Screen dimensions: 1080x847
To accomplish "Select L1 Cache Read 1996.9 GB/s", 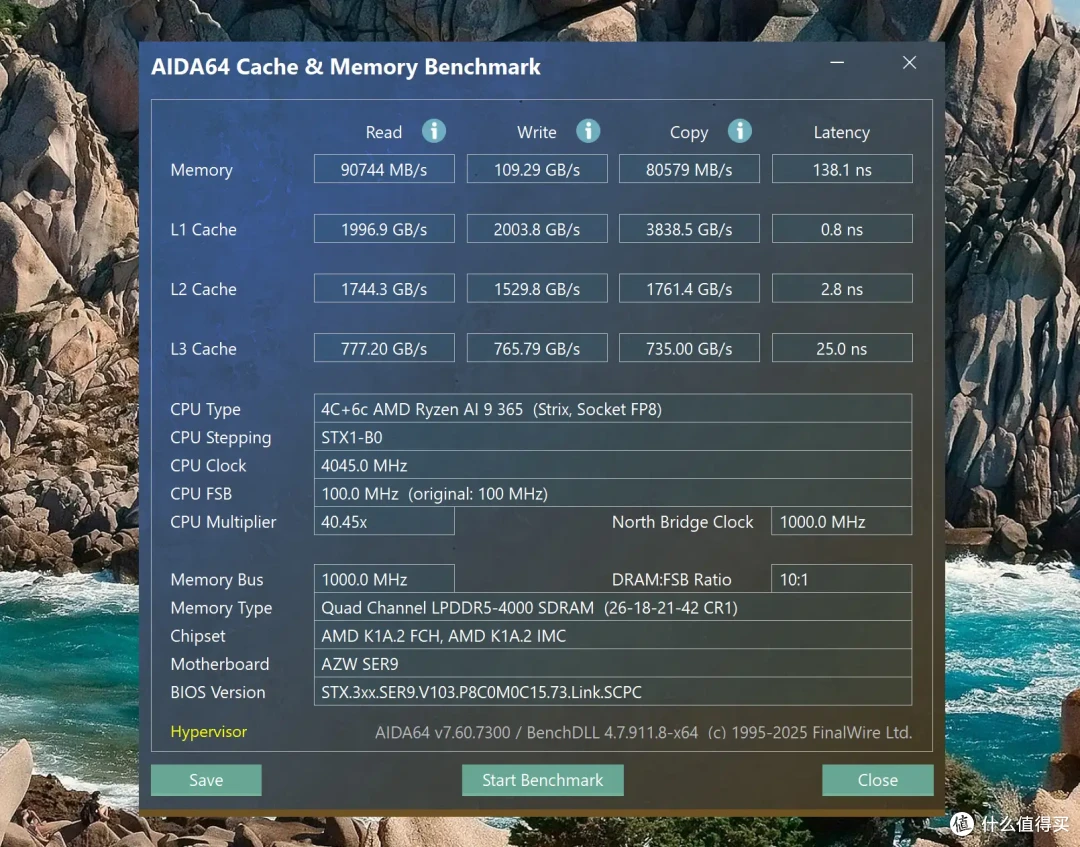I will pyautogui.click(x=384, y=229).
